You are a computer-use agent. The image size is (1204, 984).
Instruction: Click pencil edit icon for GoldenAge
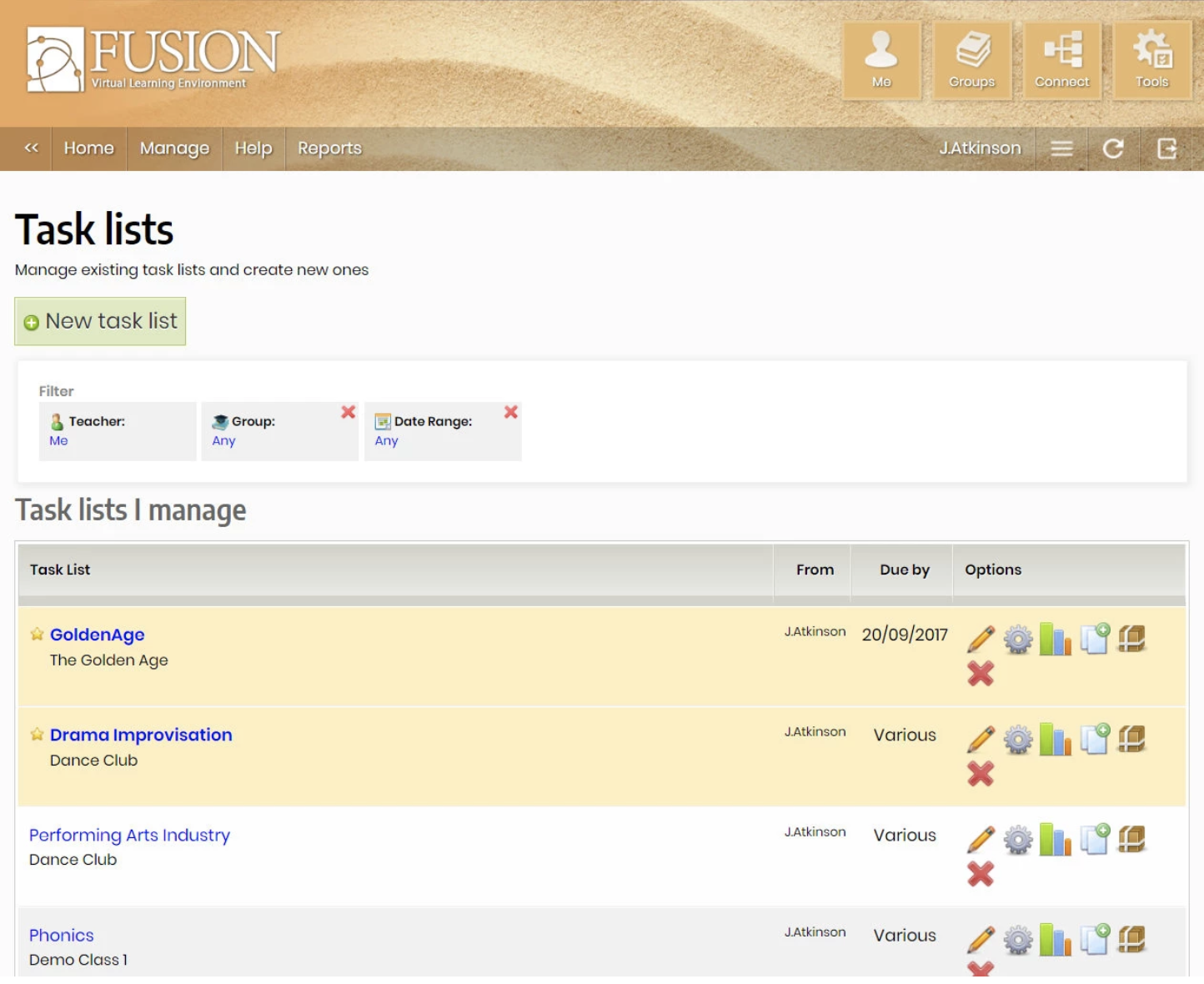pos(981,640)
